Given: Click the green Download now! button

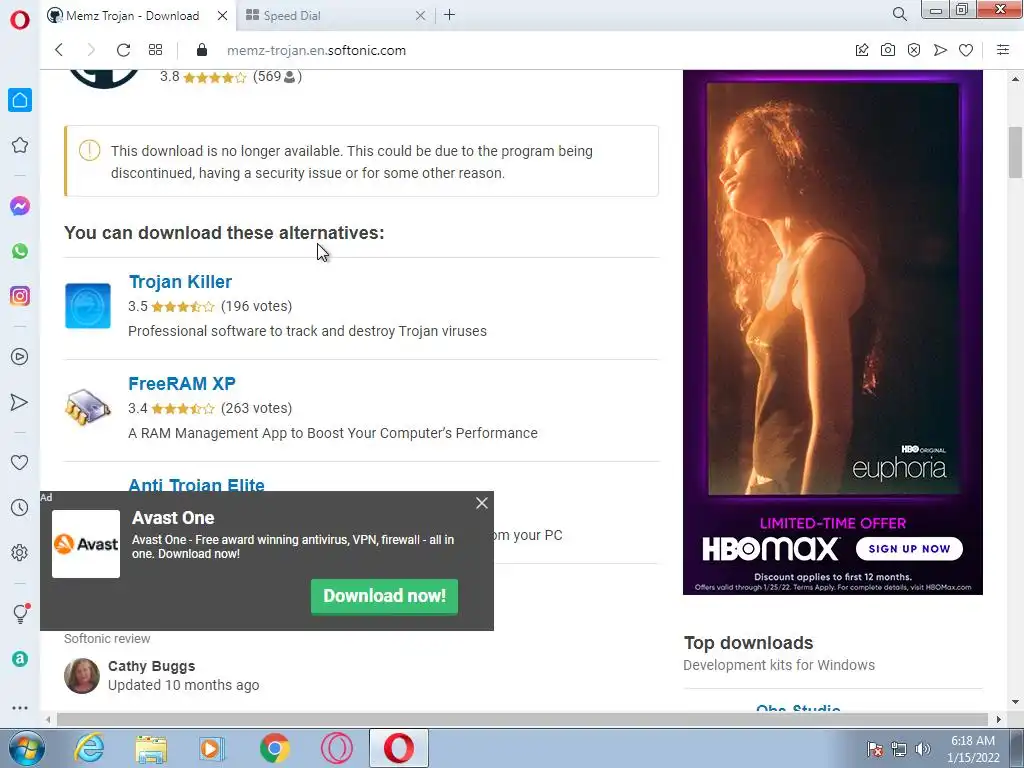Looking at the screenshot, I should pyautogui.click(x=384, y=596).
